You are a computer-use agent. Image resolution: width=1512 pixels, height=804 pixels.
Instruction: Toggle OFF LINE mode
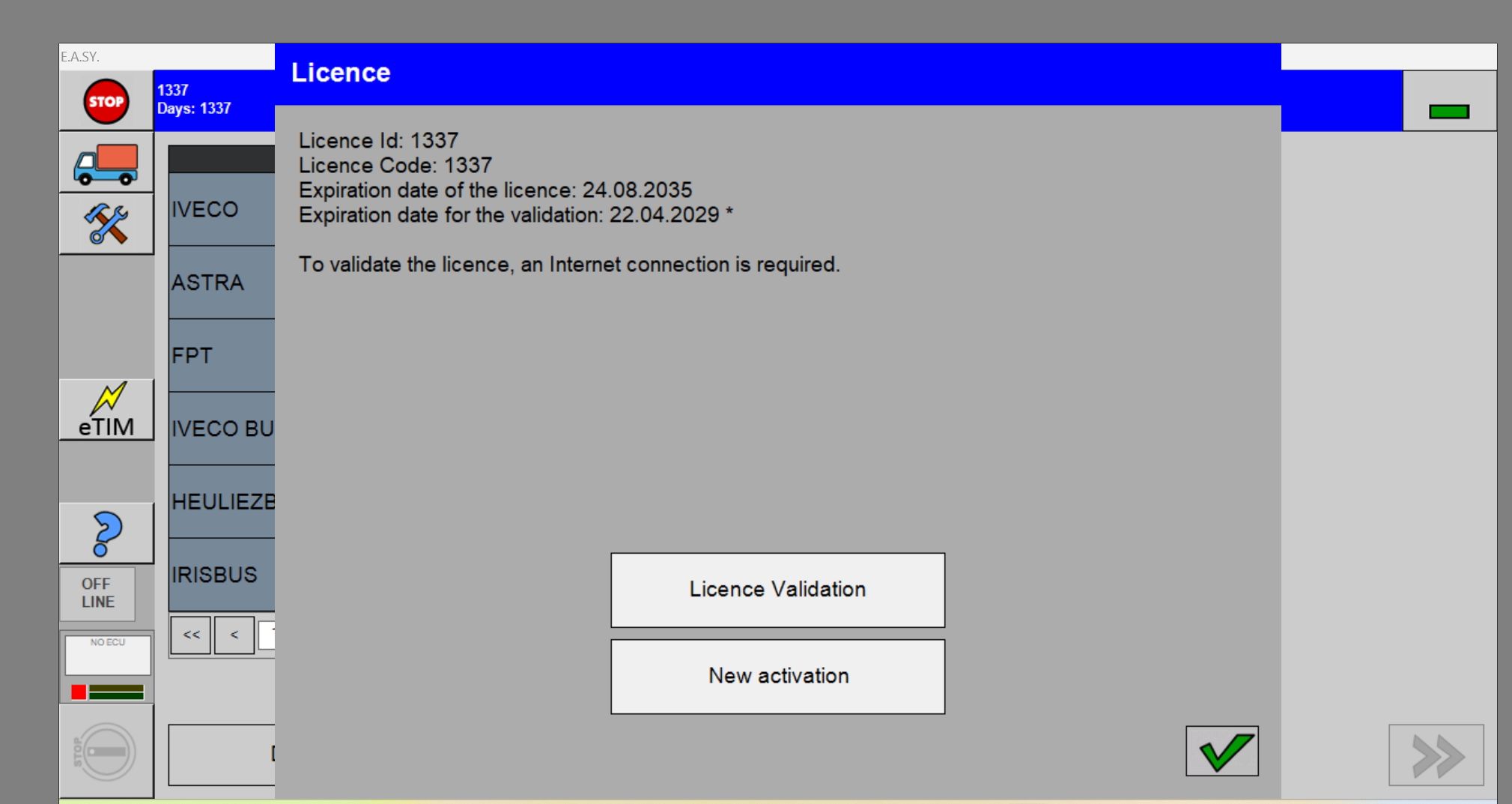tap(98, 593)
